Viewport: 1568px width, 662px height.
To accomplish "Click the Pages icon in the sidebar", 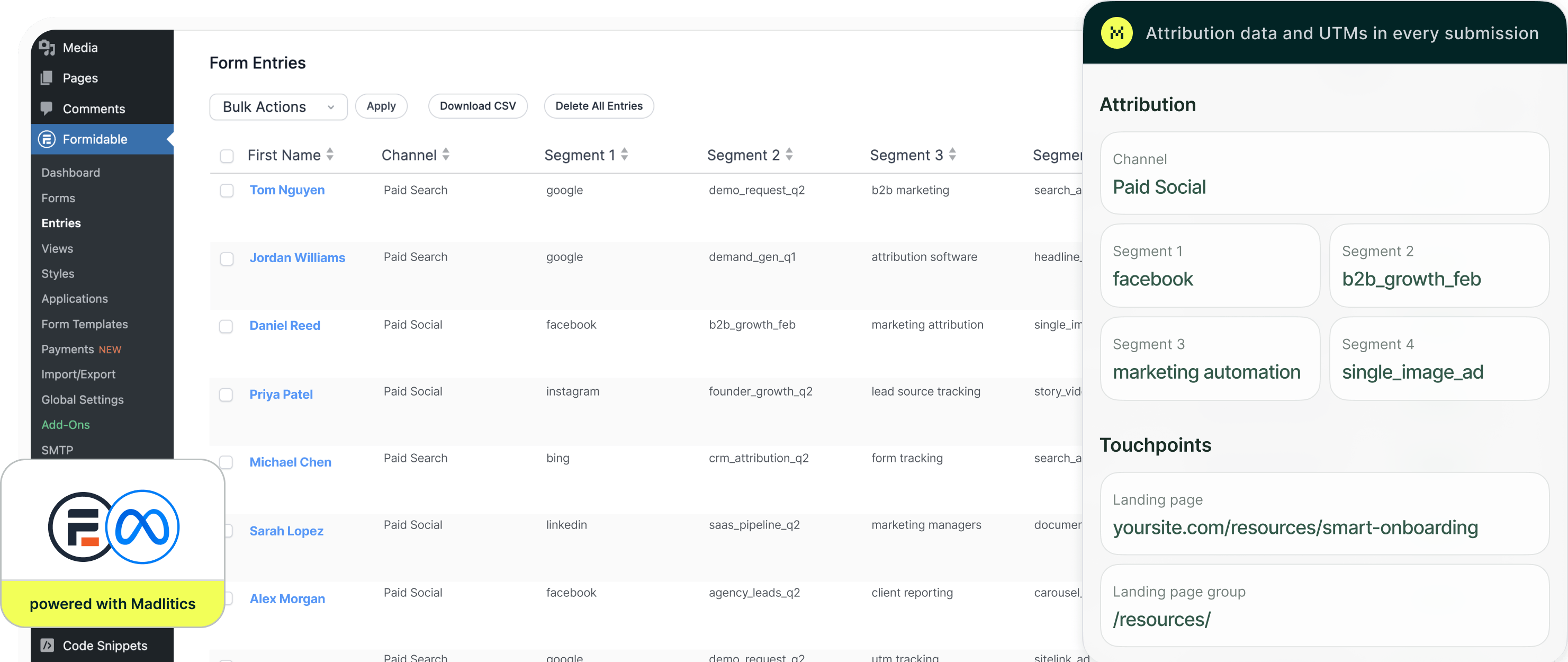I will pyautogui.click(x=47, y=78).
